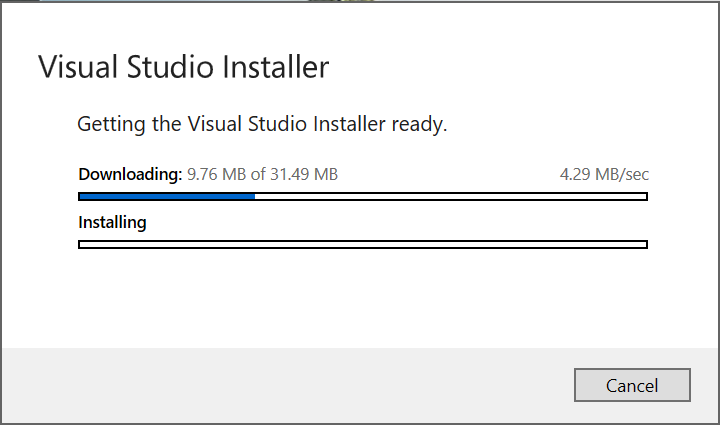Click the gray footer area left of Cancel
720x425 pixels.
(280, 385)
